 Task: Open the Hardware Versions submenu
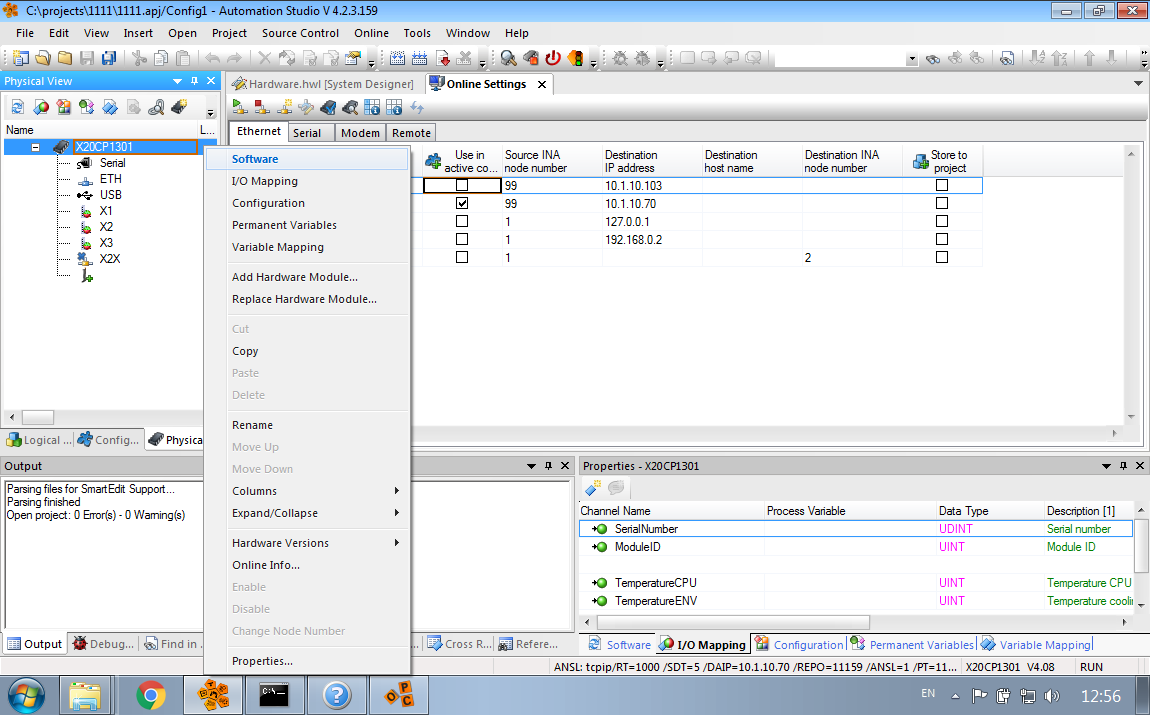click(x=307, y=543)
